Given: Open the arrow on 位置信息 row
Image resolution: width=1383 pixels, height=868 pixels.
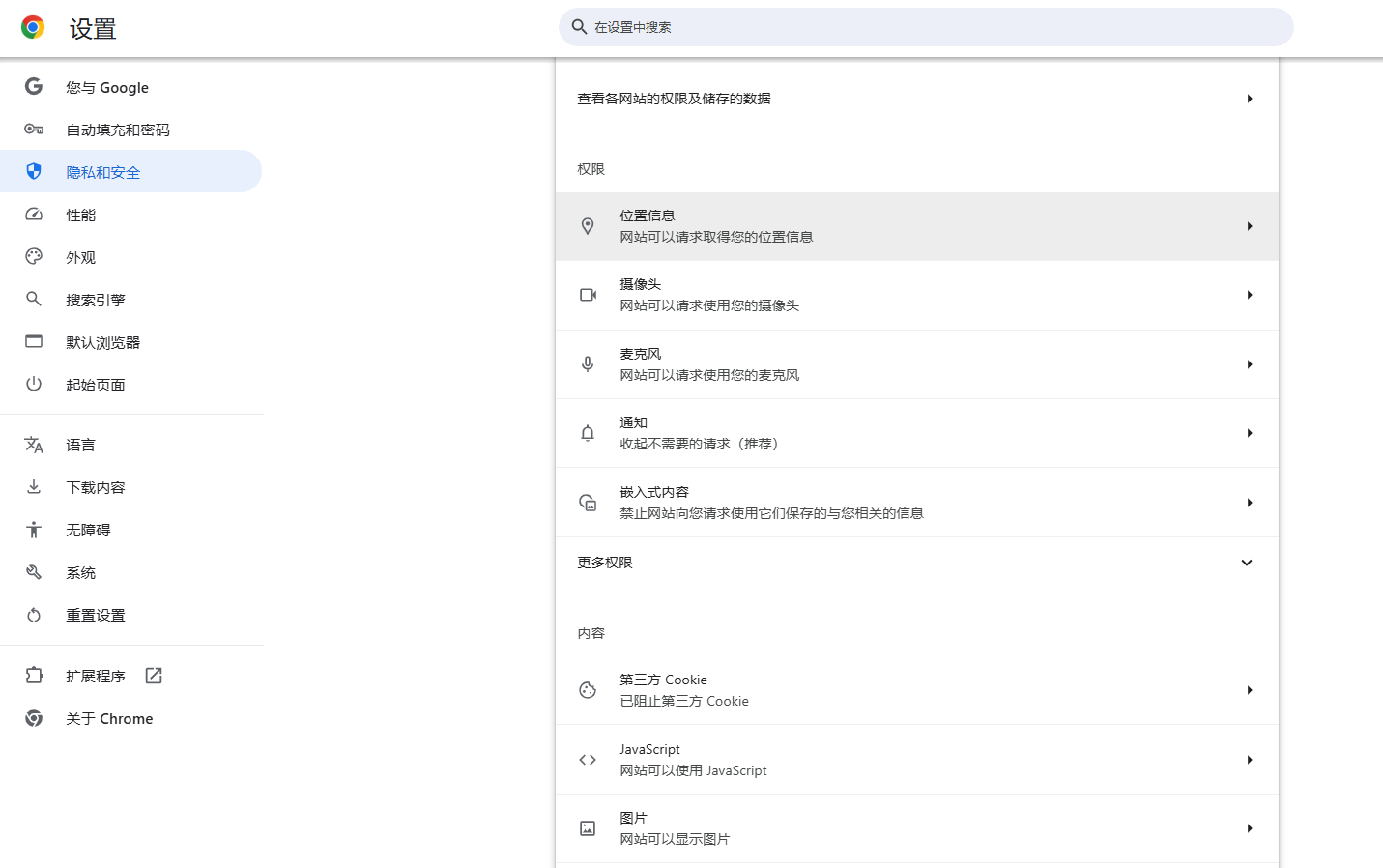Looking at the screenshot, I should 1250,226.
